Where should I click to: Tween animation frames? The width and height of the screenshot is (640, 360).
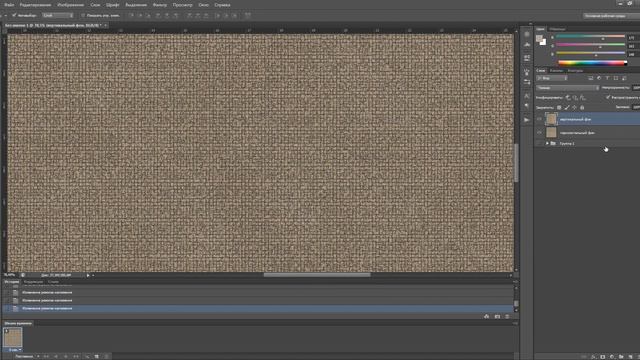pos(87,356)
